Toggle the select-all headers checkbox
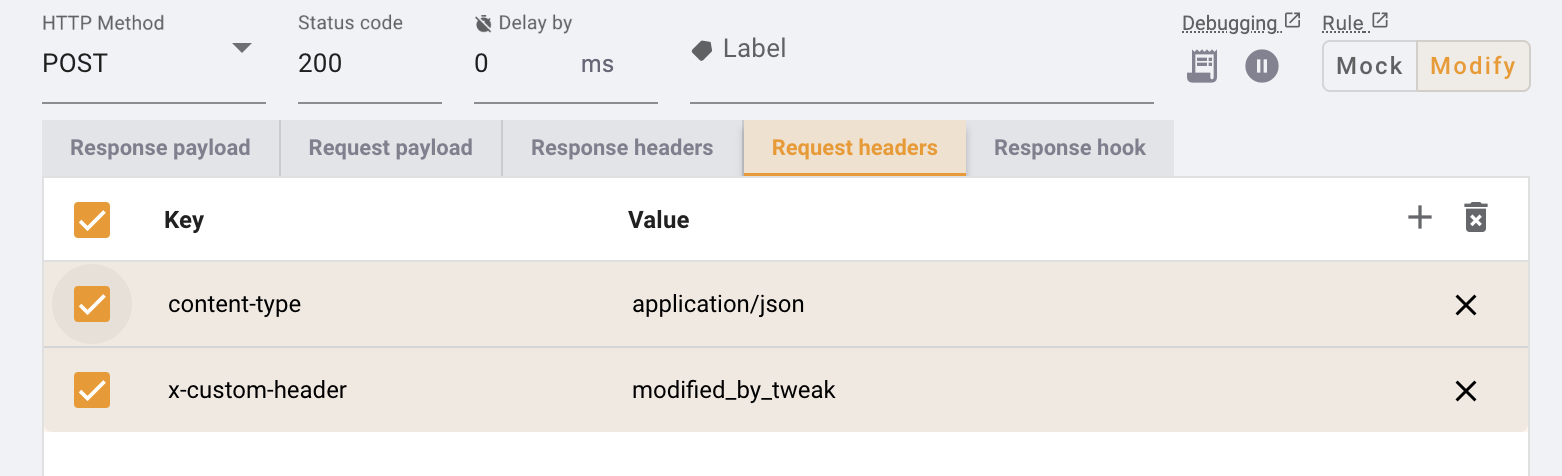The width and height of the screenshot is (1562, 476). [x=92, y=220]
